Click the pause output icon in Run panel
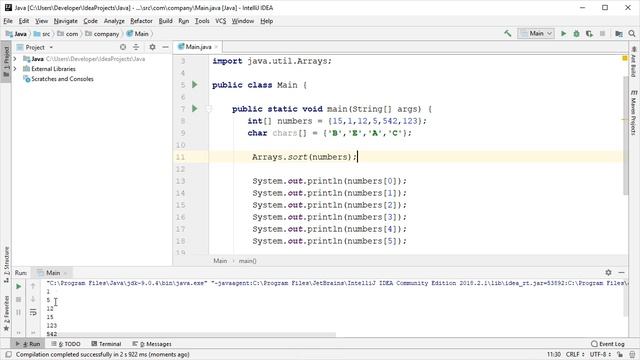Viewport: 640px width, 360px height. (18, 313)
